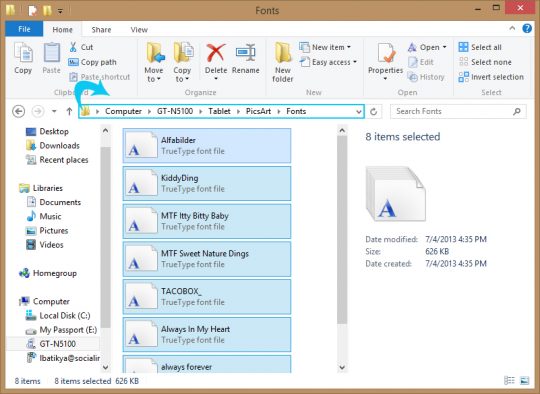
Task: Open the Properties dropdown arrow
Action: [x=385, y=79]
